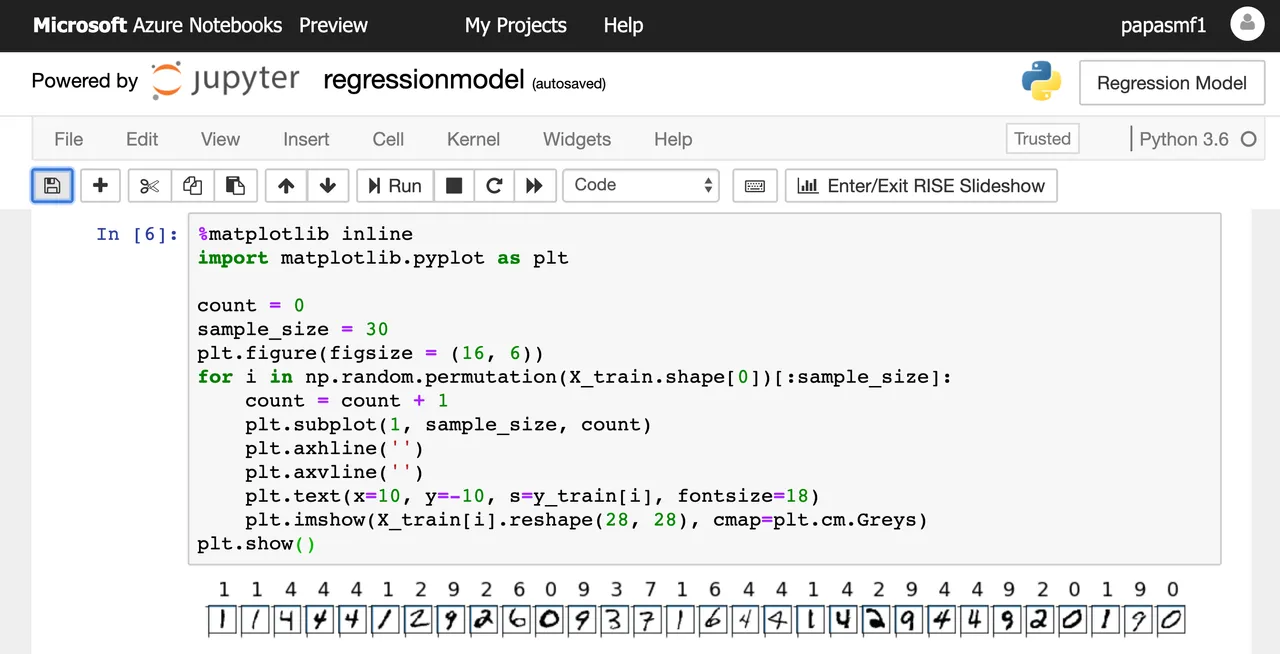Viewport: 1280px width, 654px height.
Task: Click the plt.show() line
Action: click(257, 544)
